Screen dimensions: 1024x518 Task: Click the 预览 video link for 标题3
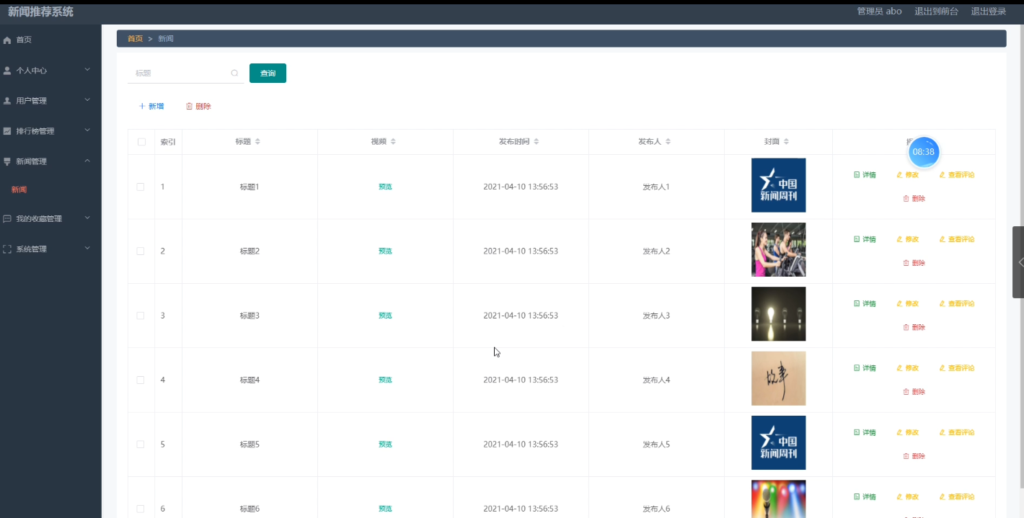pyautogui.click(x=385, y=316)
